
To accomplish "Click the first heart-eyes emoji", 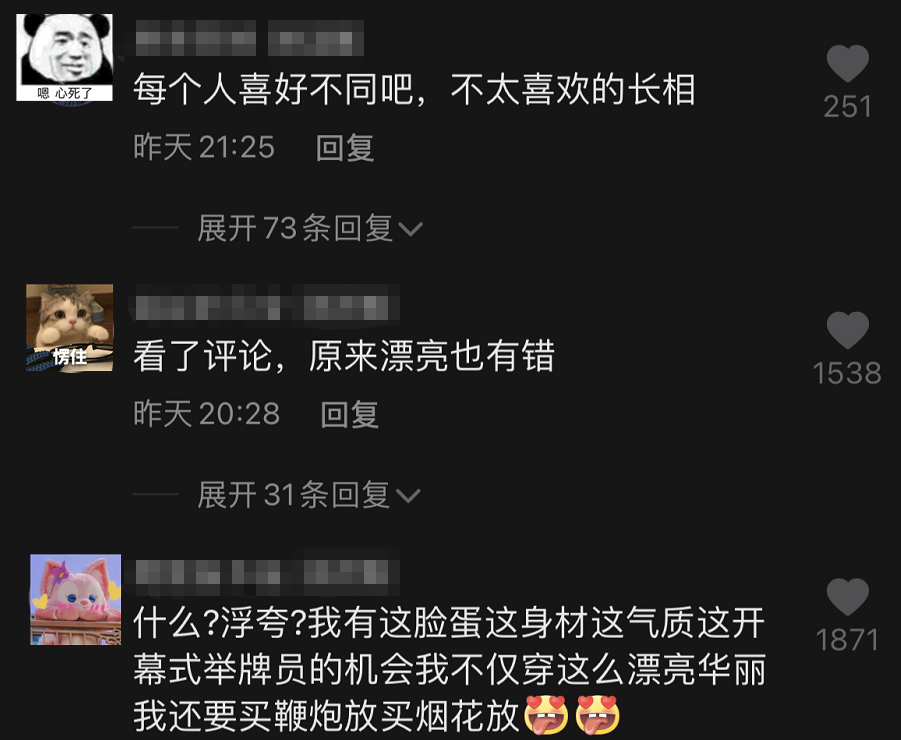I will (x=546, y=715).
